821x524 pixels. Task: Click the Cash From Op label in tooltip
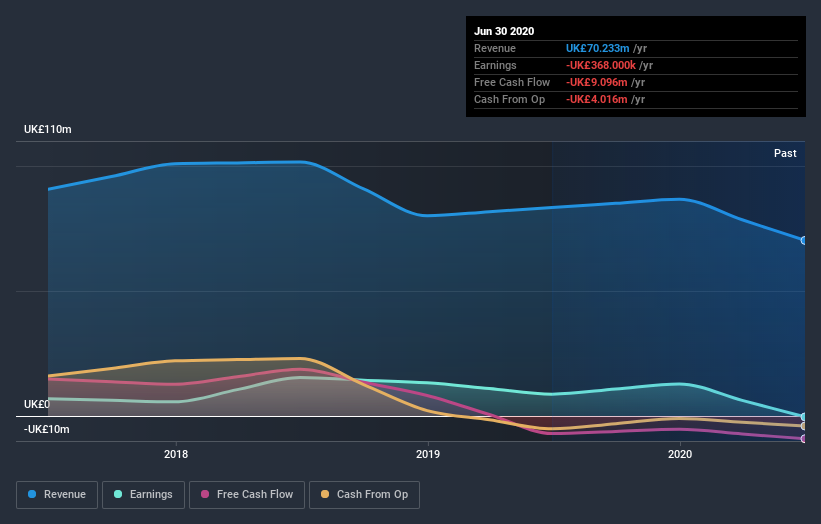click(509, 99)
